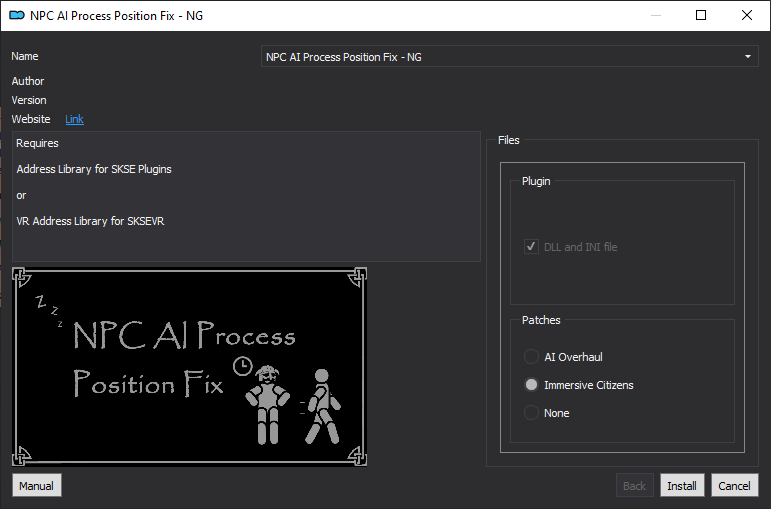Click 'VR Address Library for SKSEVR' text
The height and width of the screenshot is (509, 771).
pyautogui.click(x=90, y=221)
